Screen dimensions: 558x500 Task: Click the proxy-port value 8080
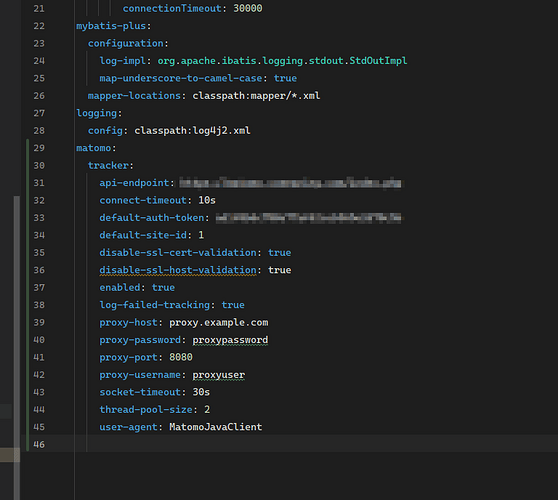click(181, 357)
